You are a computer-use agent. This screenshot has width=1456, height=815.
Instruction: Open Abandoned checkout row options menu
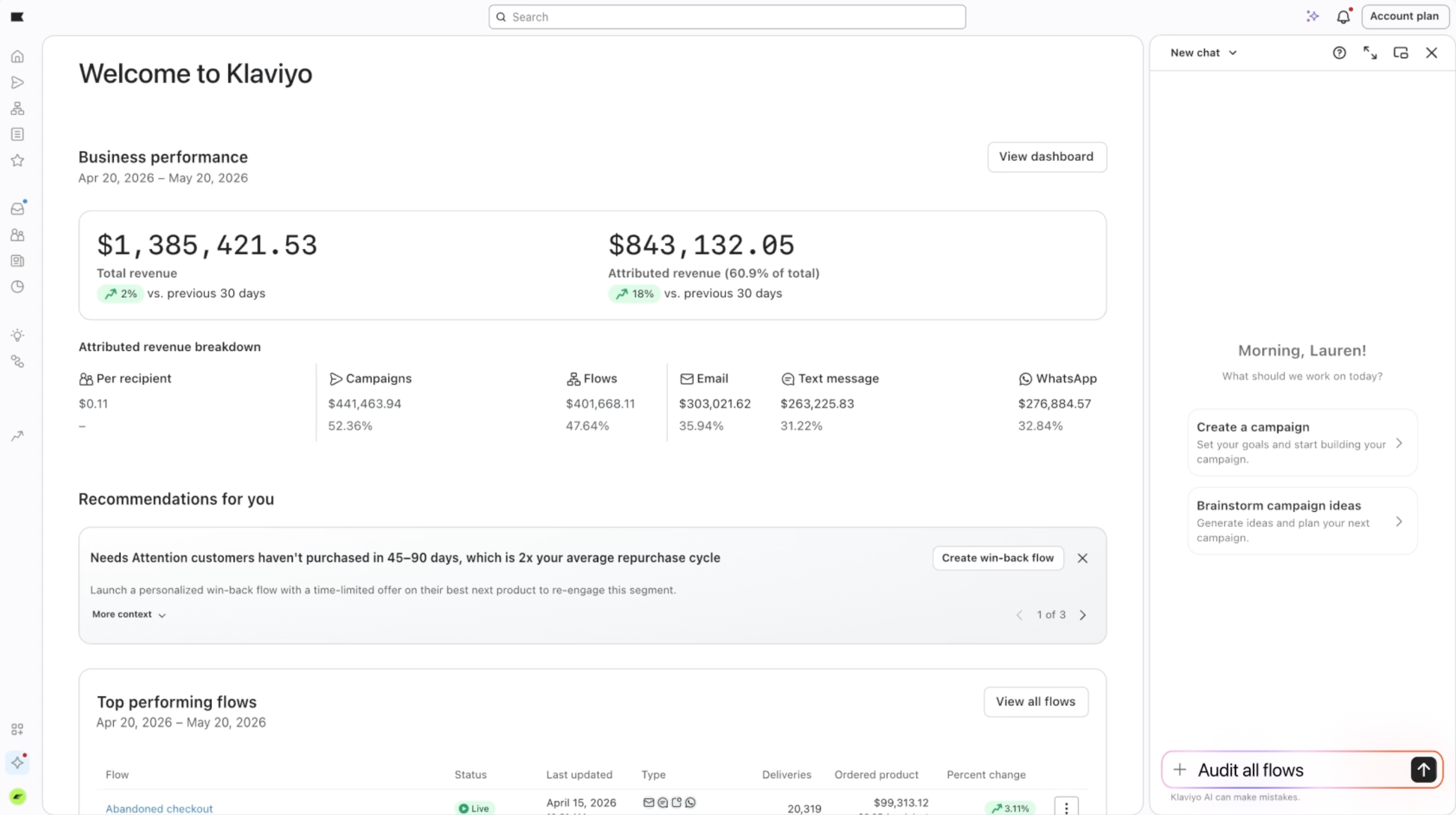pyautogui.click(x=1066, y=807)
